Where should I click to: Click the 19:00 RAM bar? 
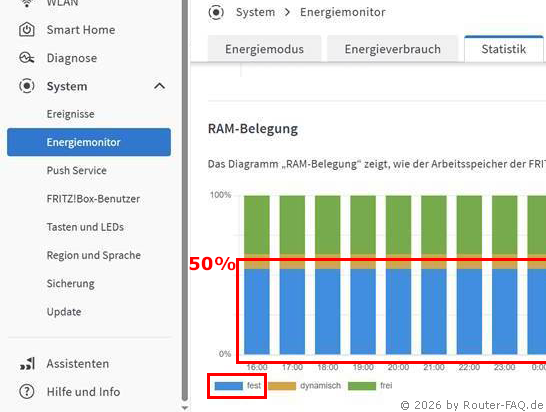[363, 275]
